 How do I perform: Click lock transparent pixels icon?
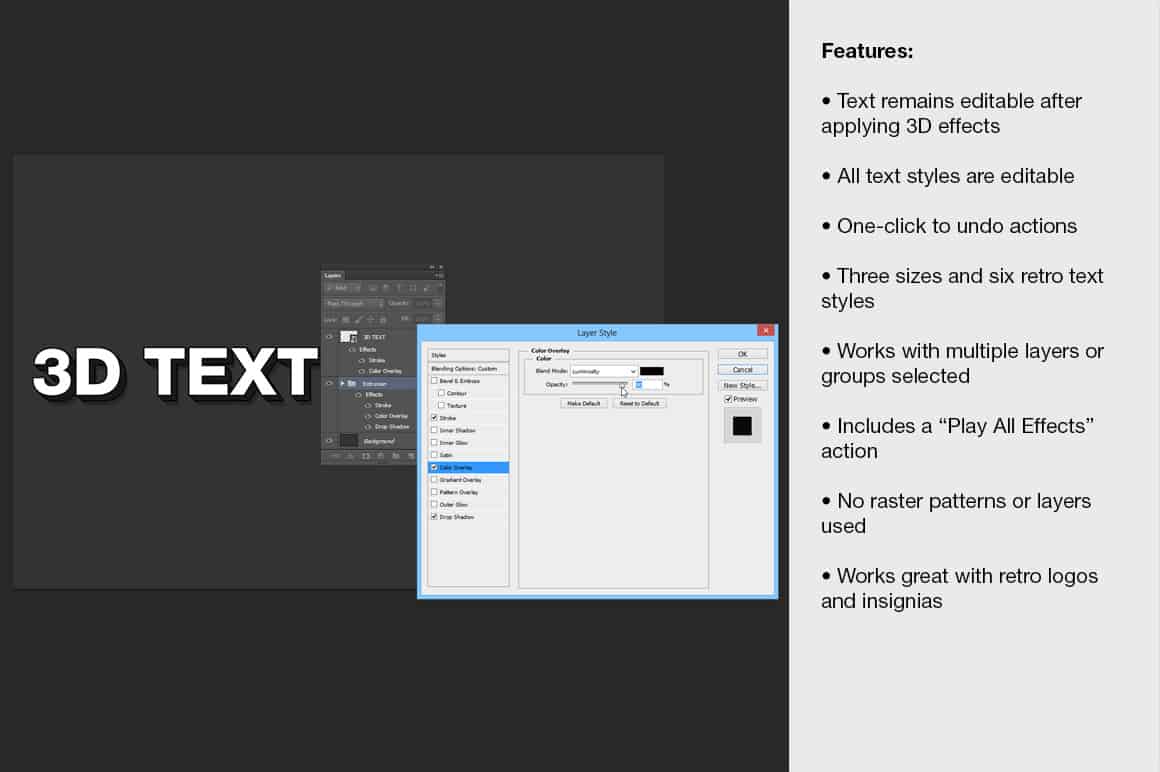[x=345, y=319]
